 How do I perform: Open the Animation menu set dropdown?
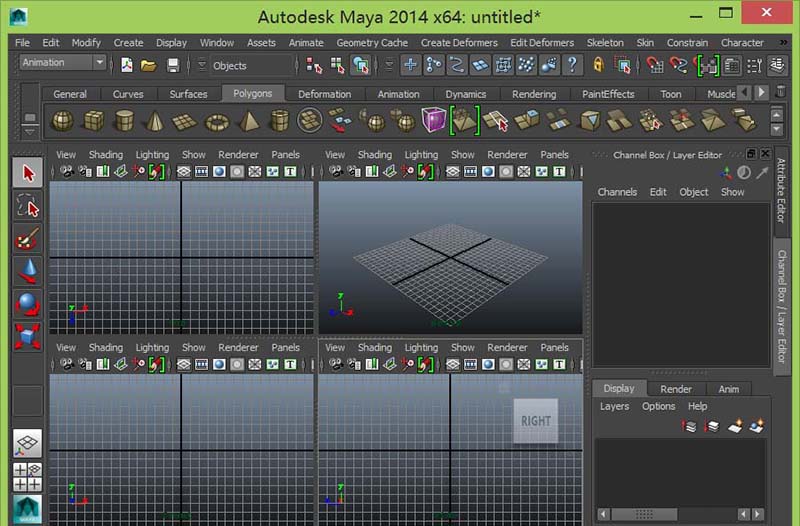point(63,62)
